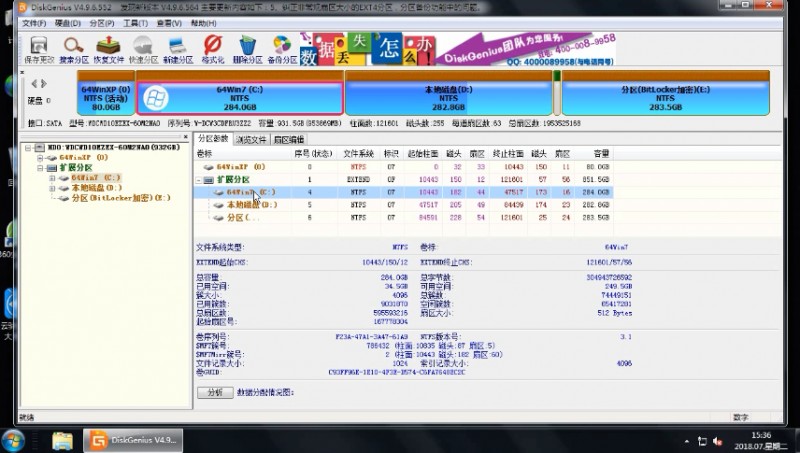Click the 64Win7 (C:) row in the table

coord(403,192)
